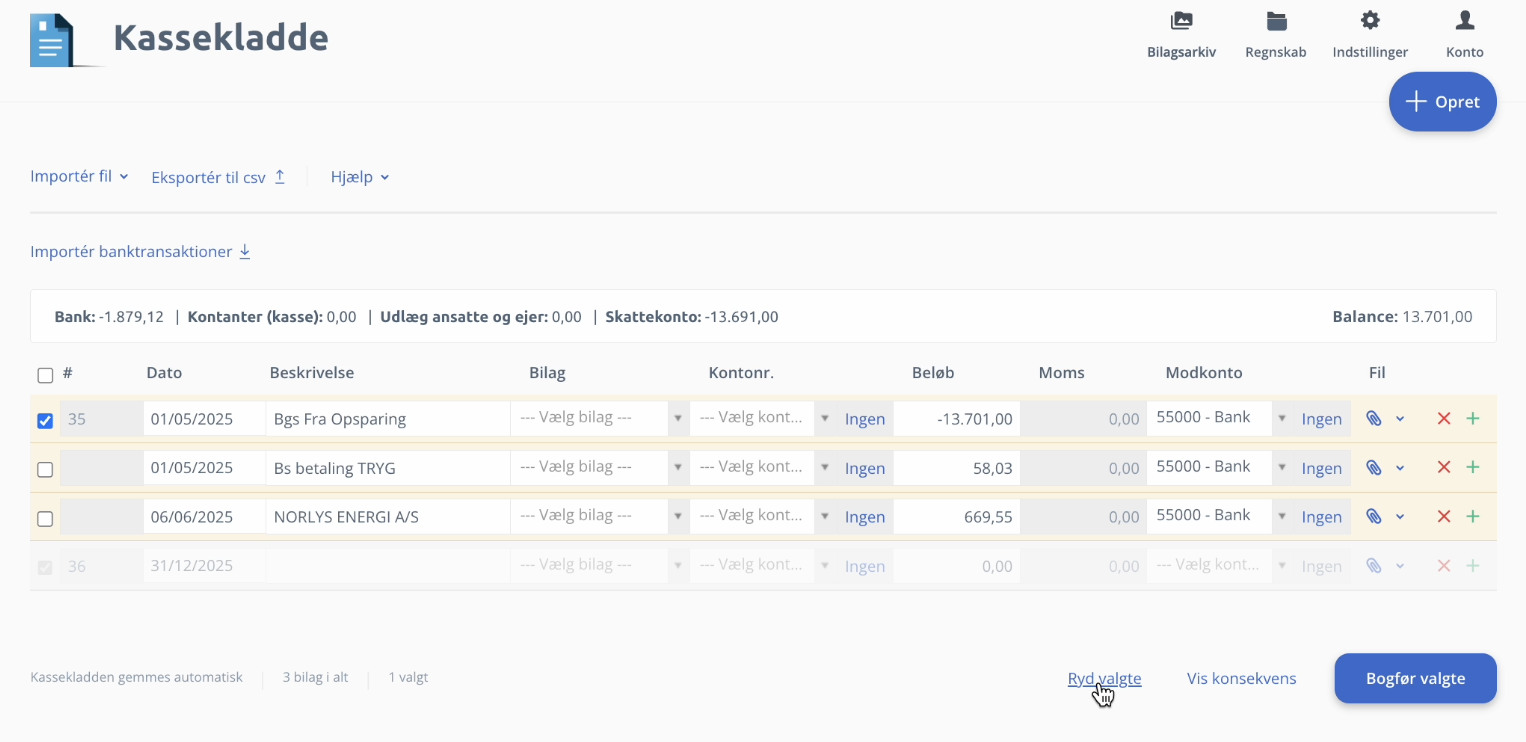1526x742 pixels.
Task: Open Vælg bilag dropdown for NORLYS ENERGI row
Action: tap(598, 516)
